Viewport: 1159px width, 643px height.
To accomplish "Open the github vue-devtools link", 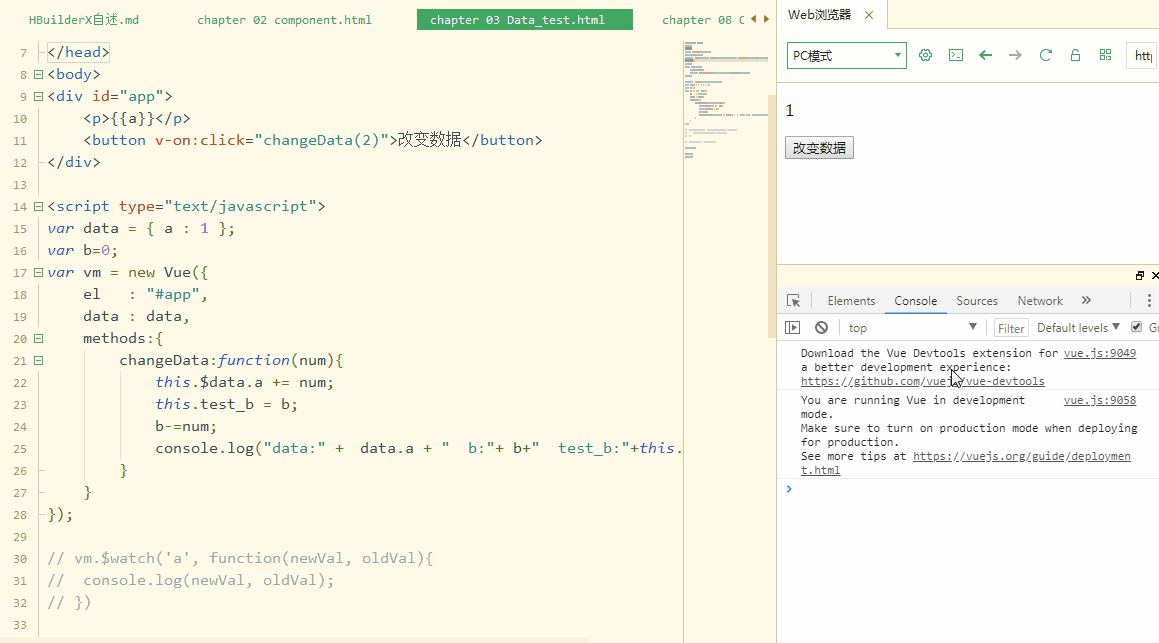I will click(x=922, y=381).
